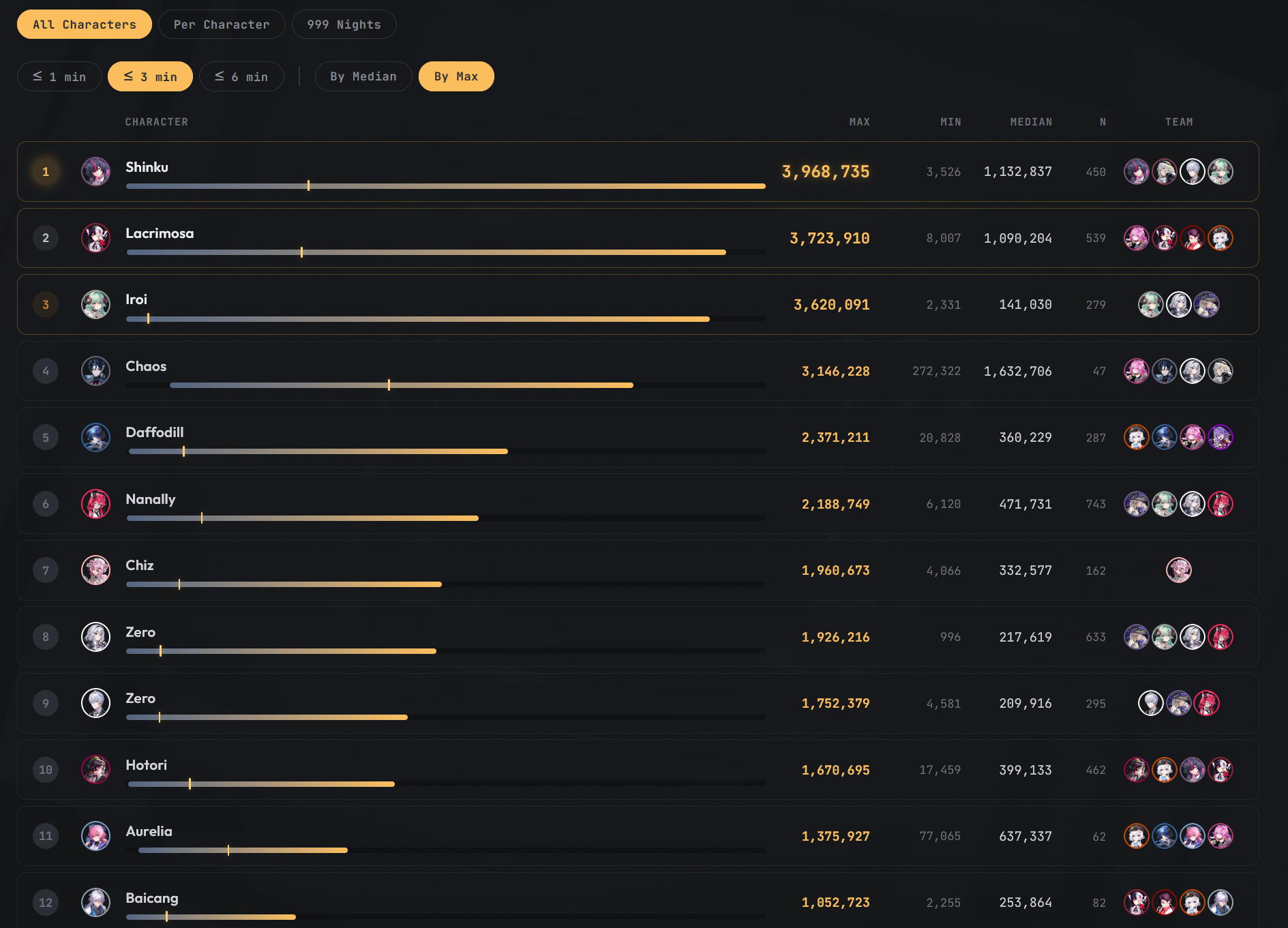Select Iroi's green-haired avatar icon

(x=95, y=305)
